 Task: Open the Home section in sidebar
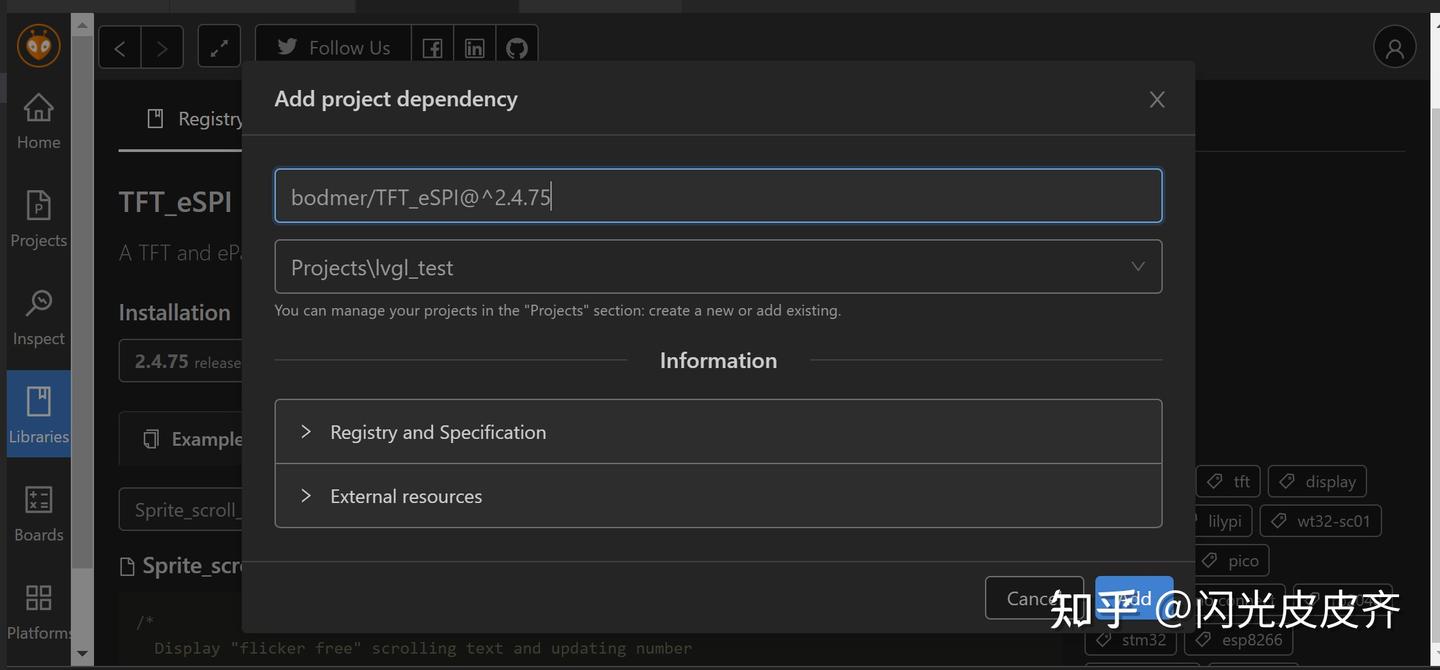(38, 120)
